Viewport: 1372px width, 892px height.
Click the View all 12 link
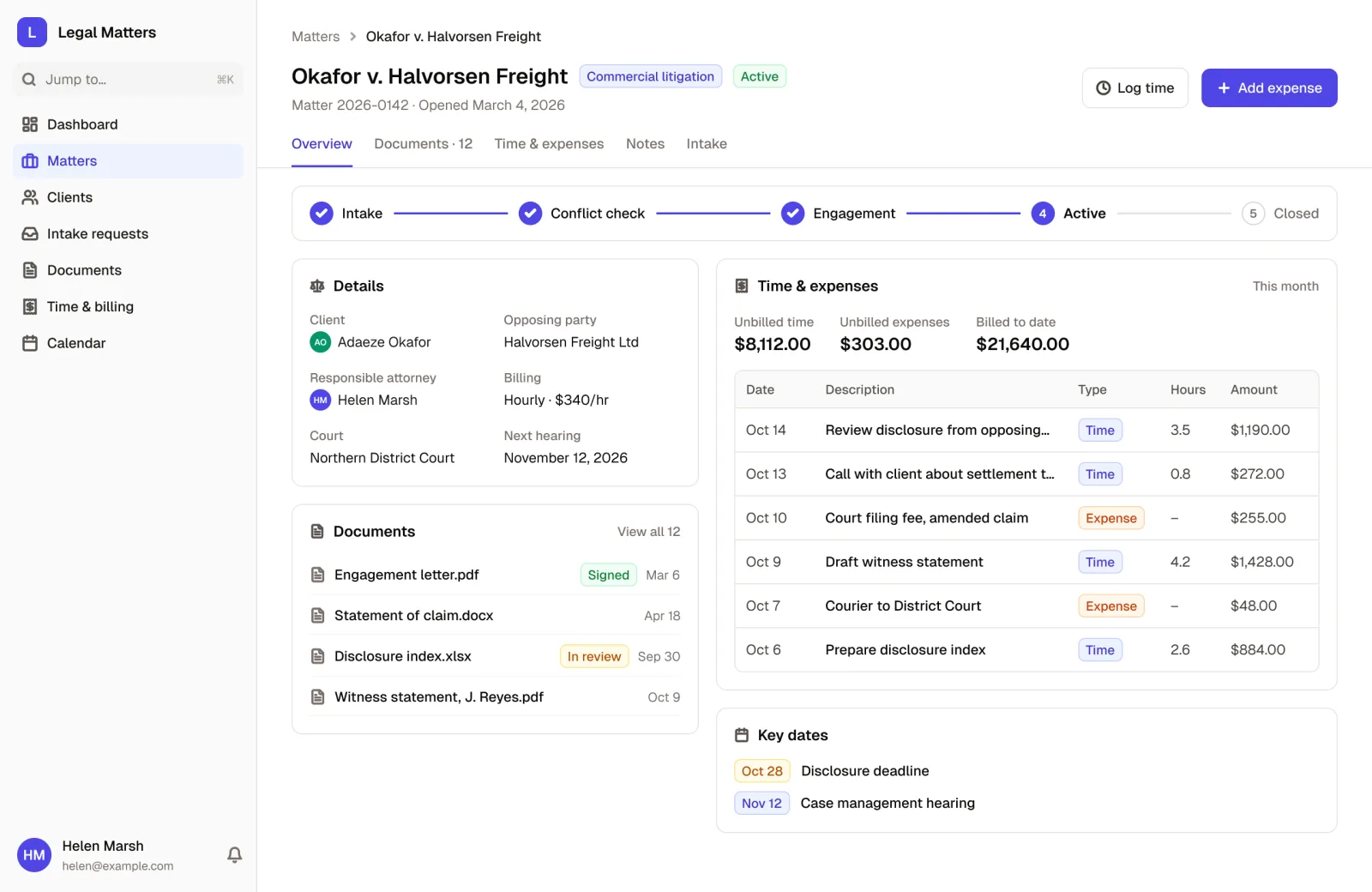(648, 532)
